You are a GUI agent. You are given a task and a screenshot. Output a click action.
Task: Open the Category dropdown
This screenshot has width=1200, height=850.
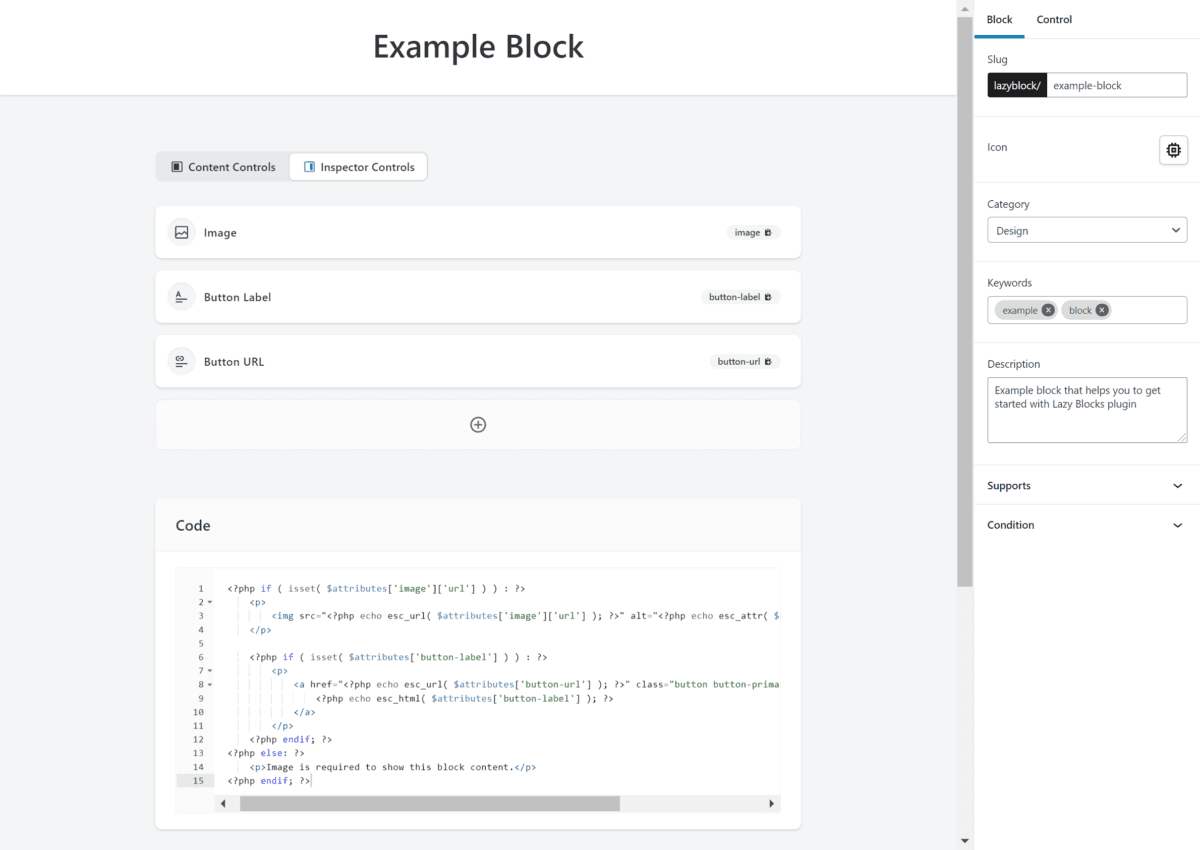click(x=1086, y=231)
